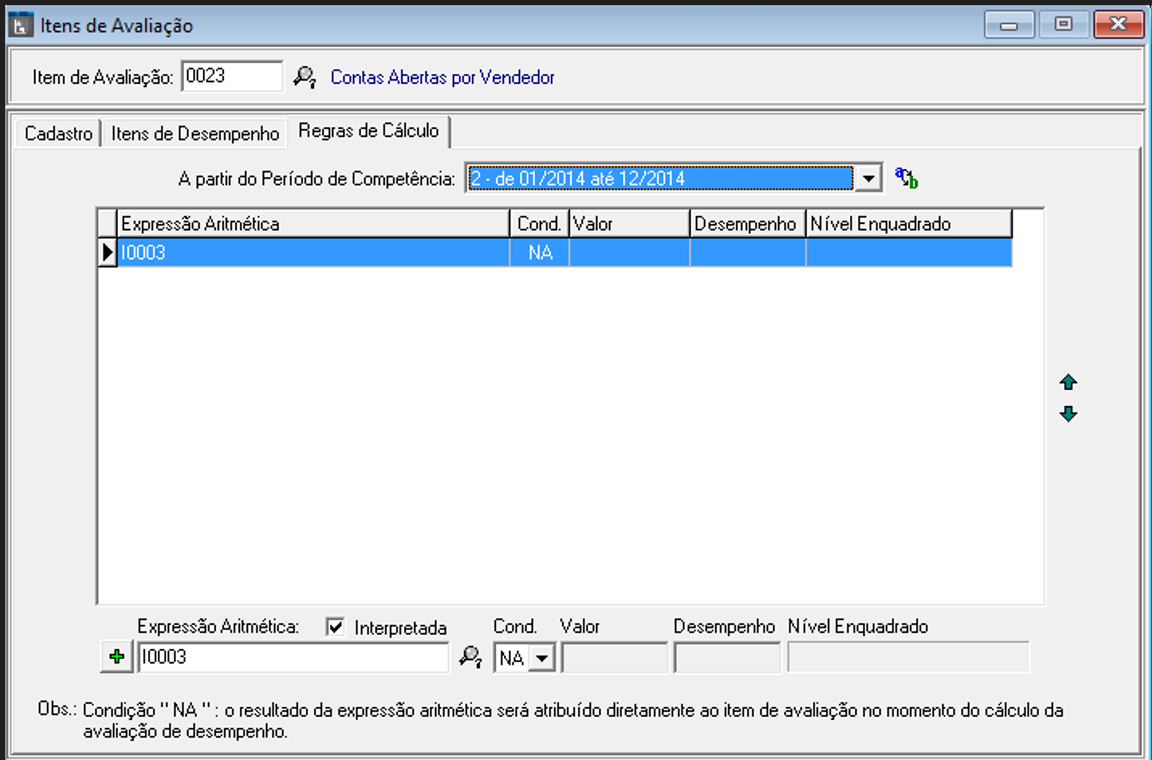Move the rule up with the up arrow

(1068, 382)
